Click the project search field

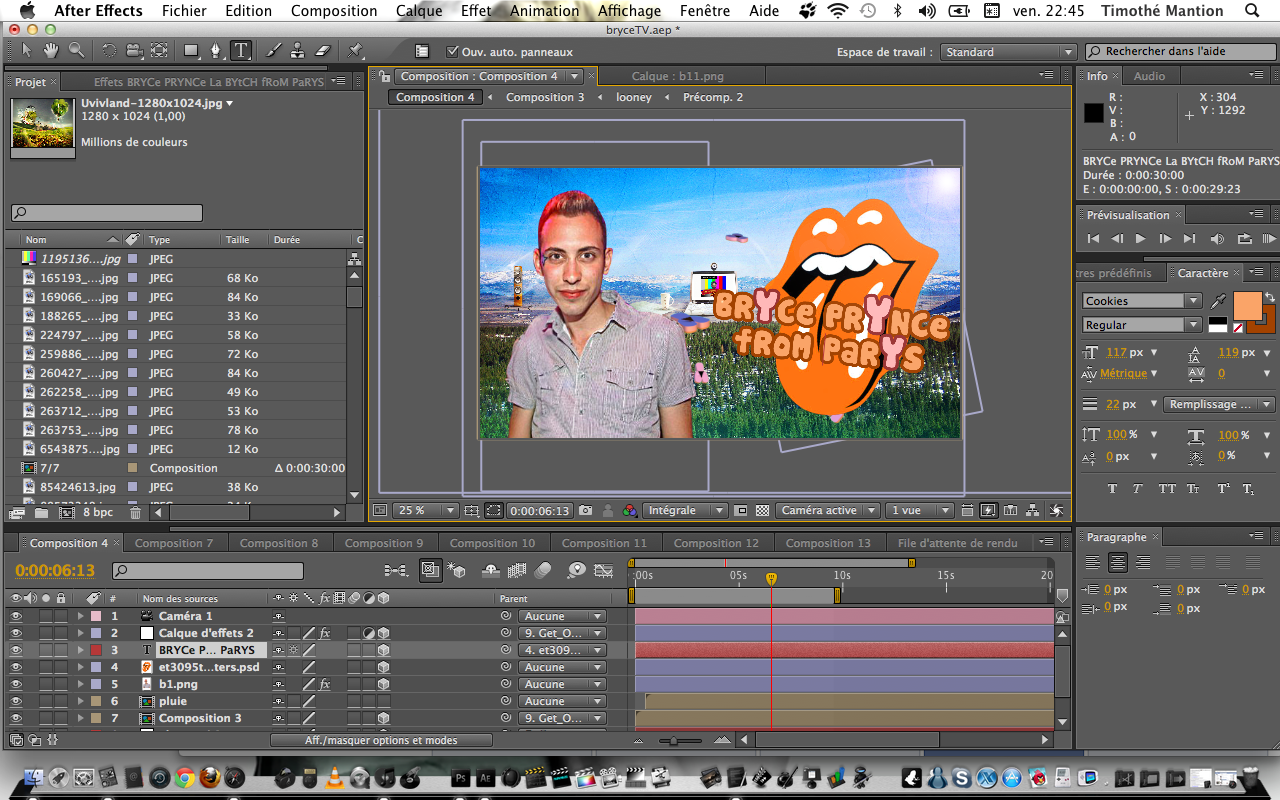(107, 213)
